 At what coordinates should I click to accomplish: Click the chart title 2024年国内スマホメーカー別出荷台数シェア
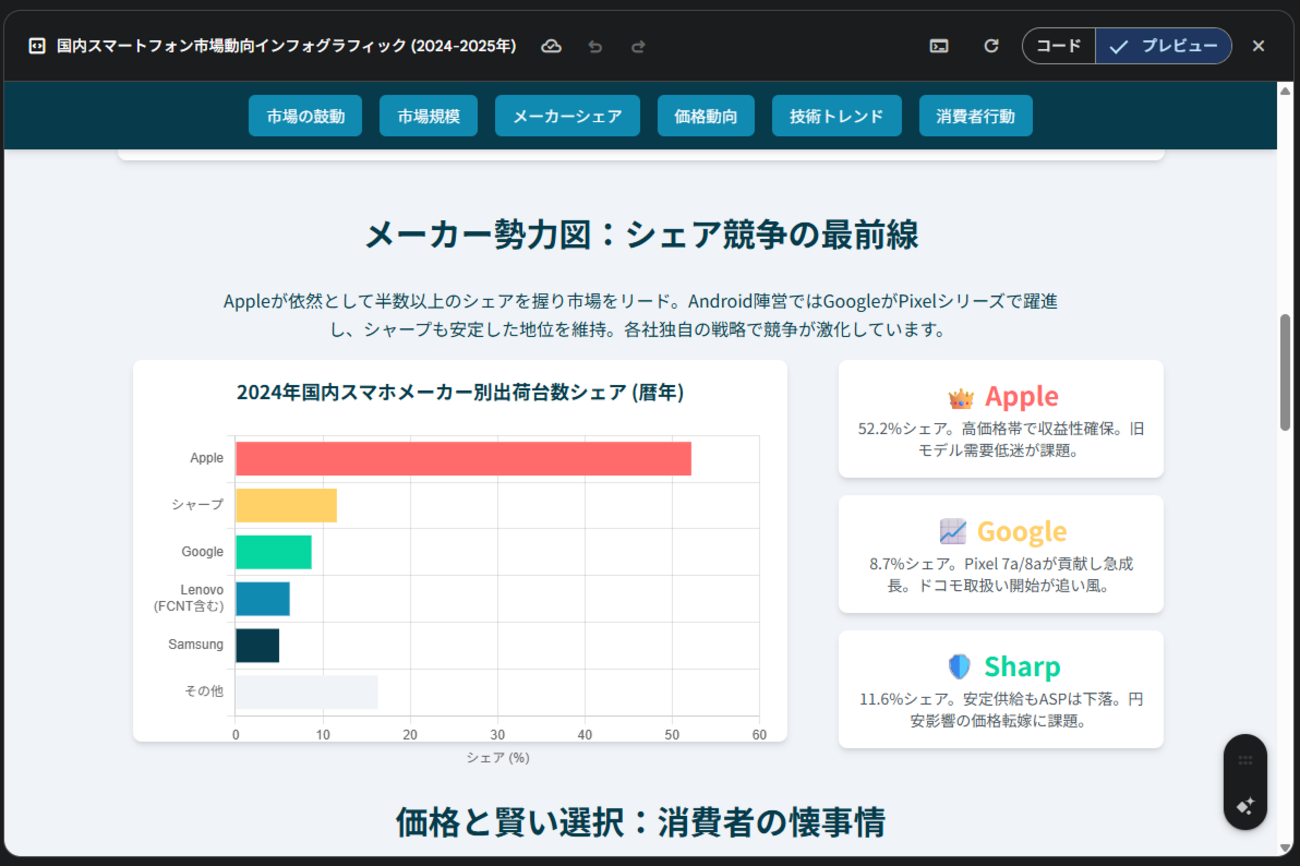tap(460, 393)
